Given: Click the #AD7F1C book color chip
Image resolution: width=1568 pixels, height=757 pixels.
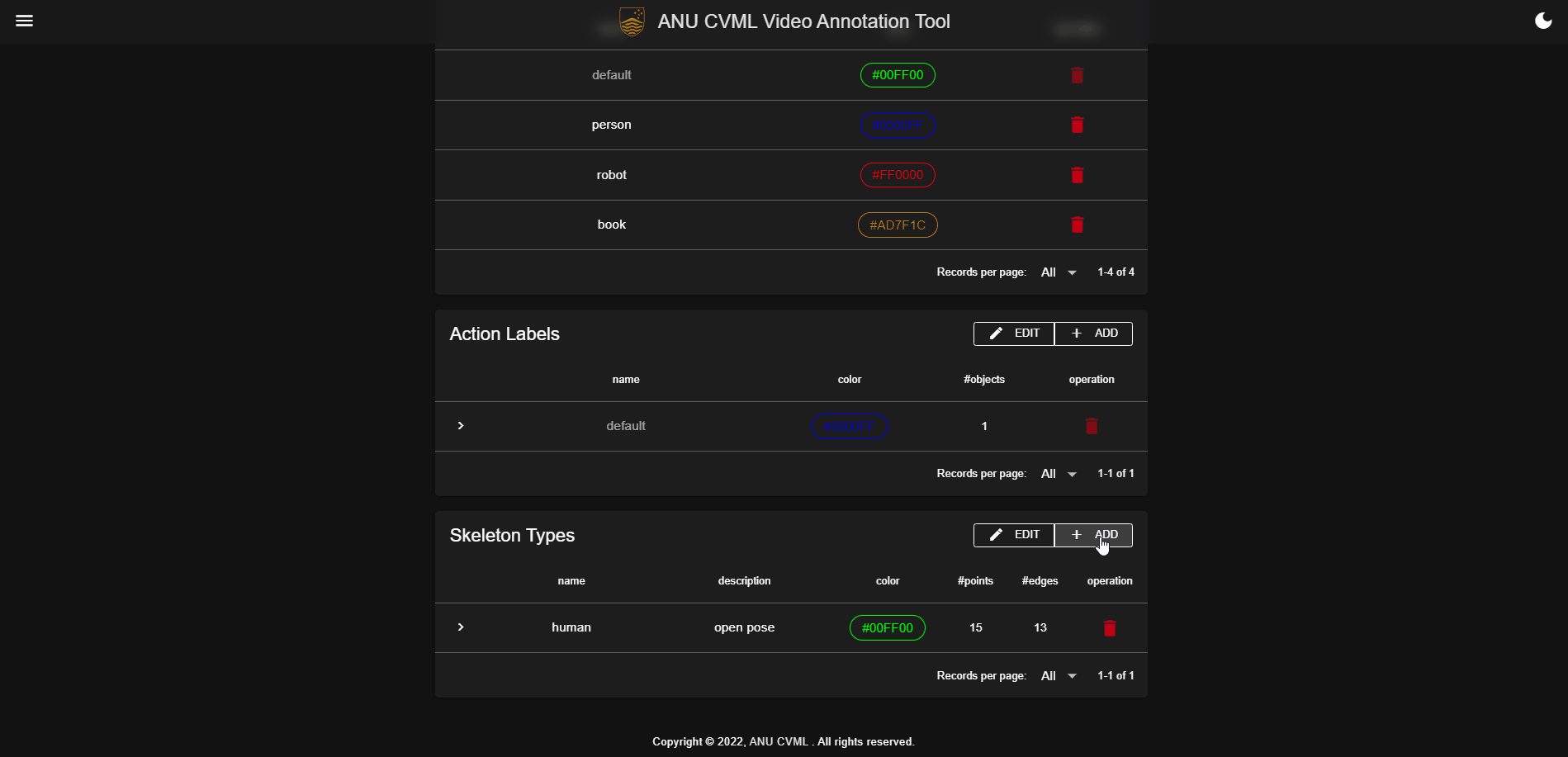Looking at the screenshot, I should (898, 225).
